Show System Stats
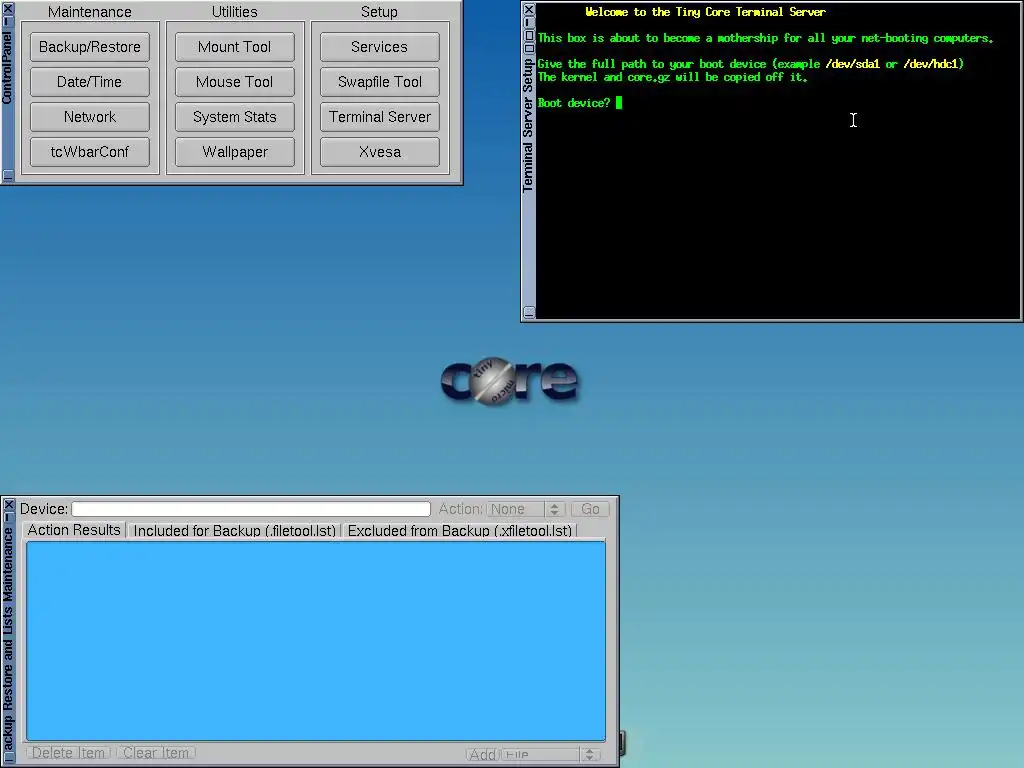This screenshot has width=1024, height=768. [234, 117]
